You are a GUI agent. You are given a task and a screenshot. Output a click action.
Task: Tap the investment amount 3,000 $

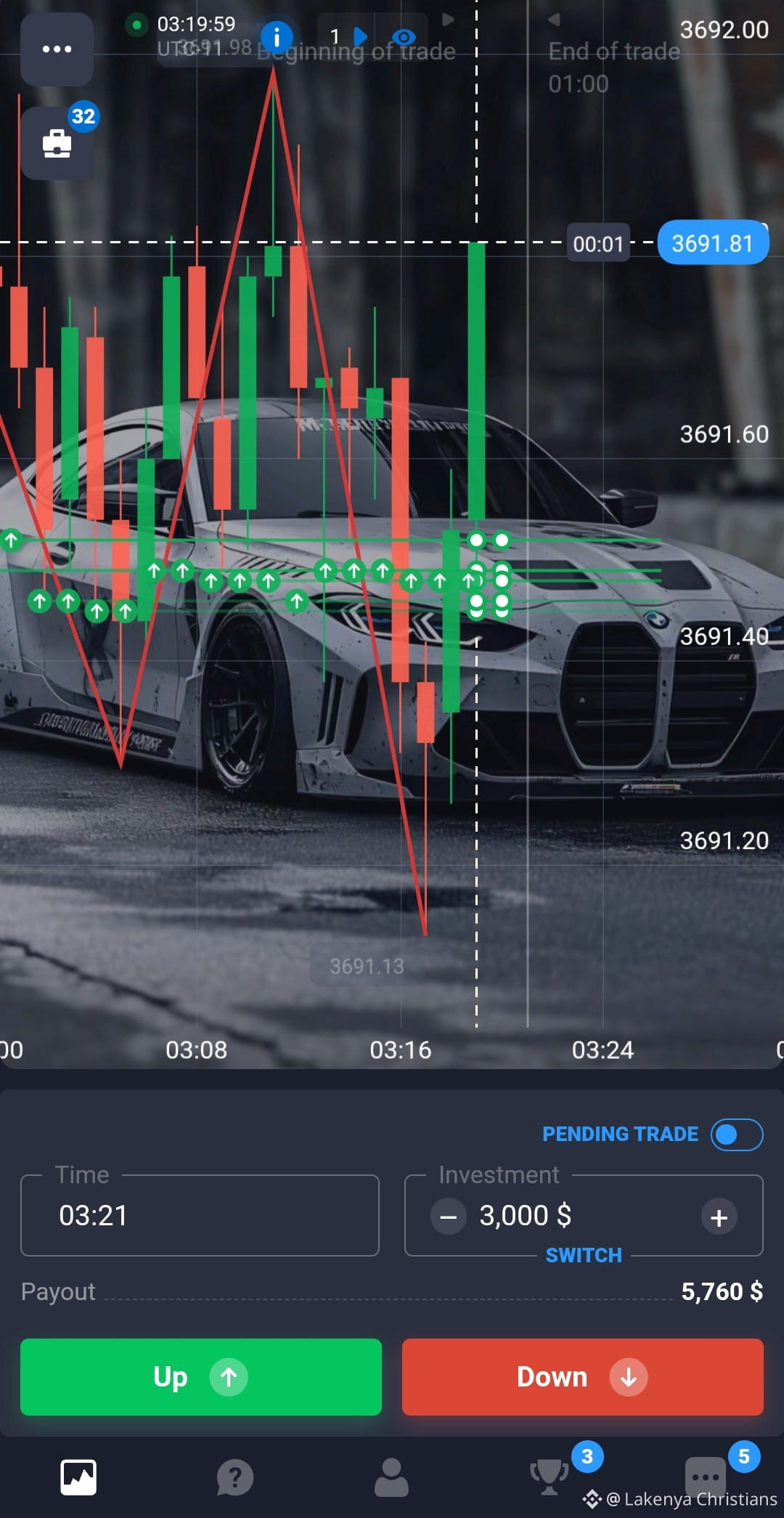pyautogui.click(x=526, y=1215)
